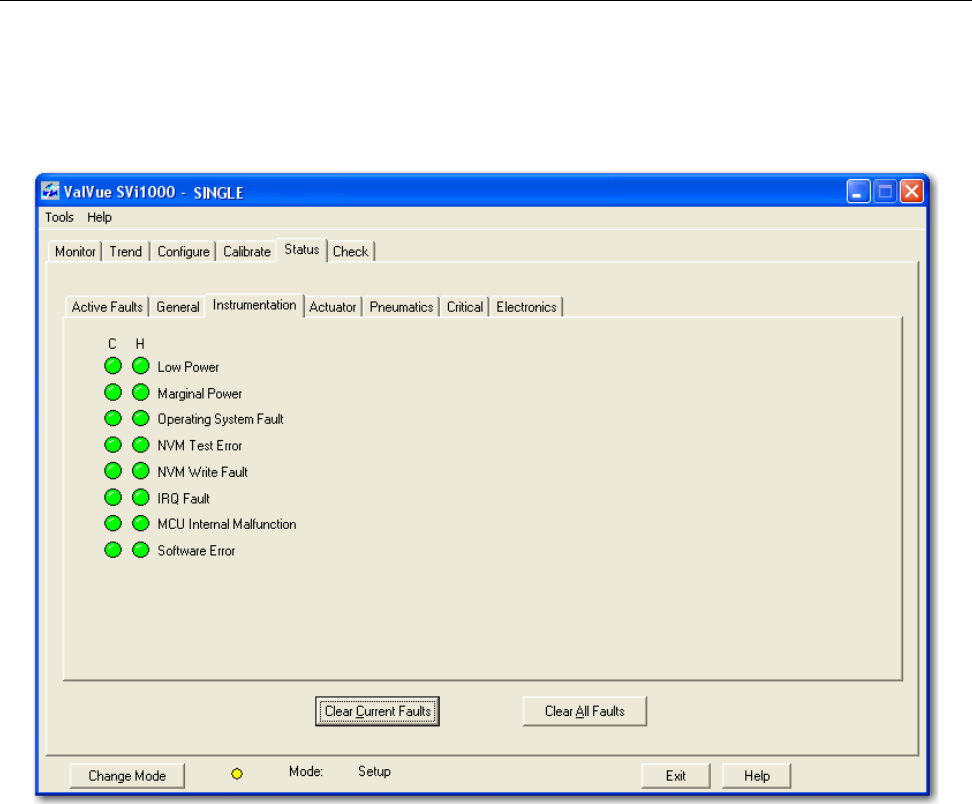The width and height of the screenshot is (972, 804).
Task: Click the H light for Operating System Fault
Action: tap(141, 418)
